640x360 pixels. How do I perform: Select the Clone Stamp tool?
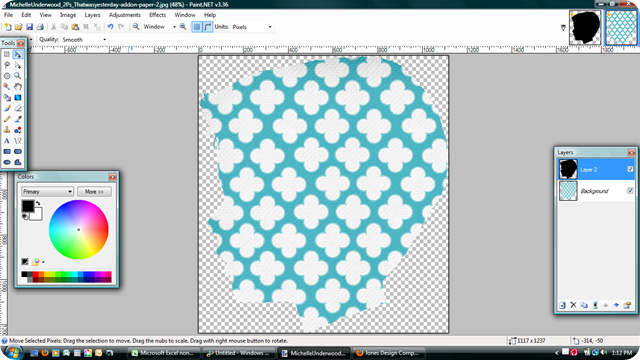click(7, 130)
